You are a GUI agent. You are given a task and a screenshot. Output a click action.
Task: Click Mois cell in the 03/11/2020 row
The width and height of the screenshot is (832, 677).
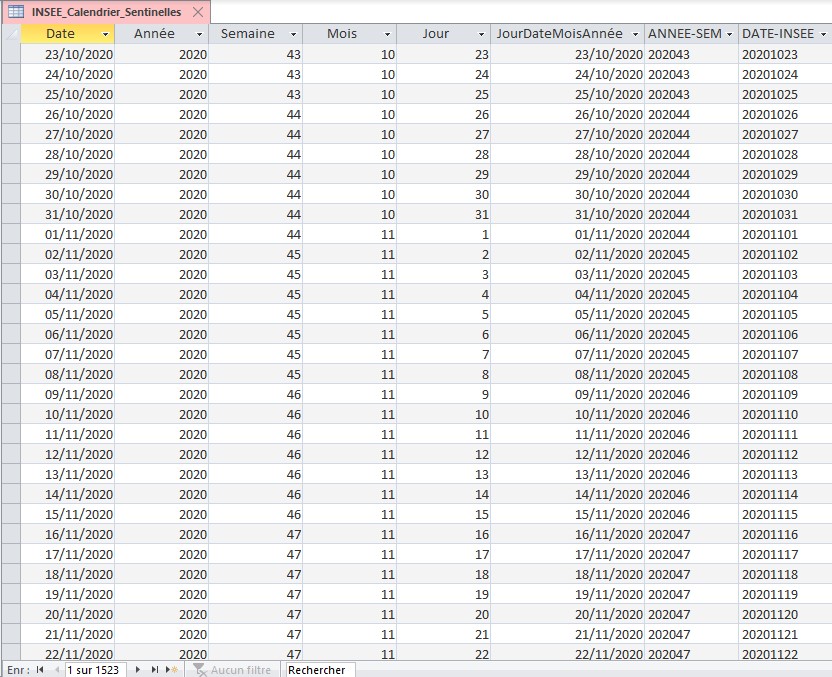pos(349,274)
